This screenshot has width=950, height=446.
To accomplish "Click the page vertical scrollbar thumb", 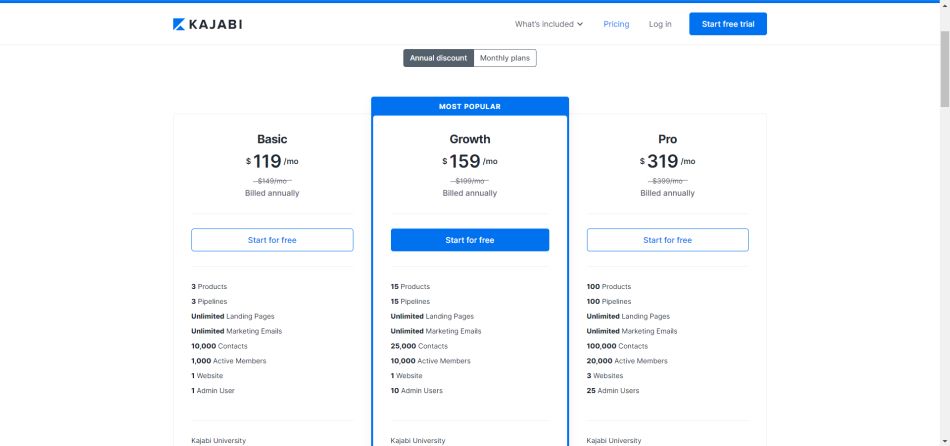I will click(945, 68).
